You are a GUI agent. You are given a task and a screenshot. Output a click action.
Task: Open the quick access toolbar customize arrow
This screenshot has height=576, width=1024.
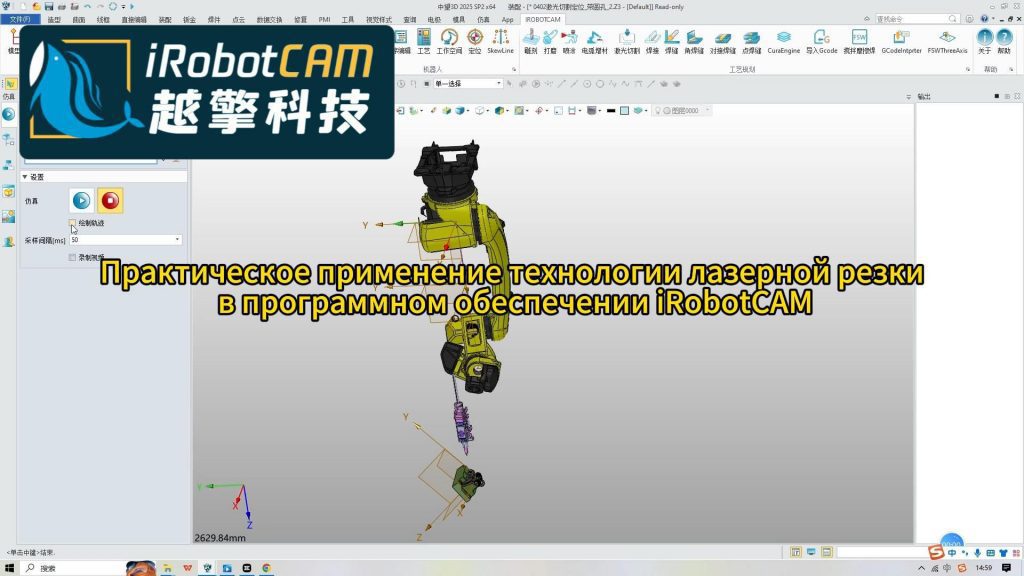coord(123,7)
